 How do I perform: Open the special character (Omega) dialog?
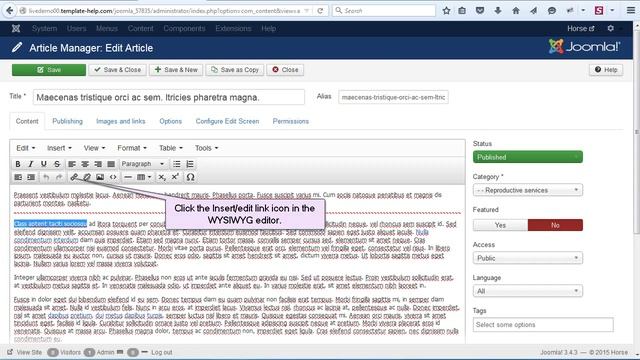(x=190, y=177)
